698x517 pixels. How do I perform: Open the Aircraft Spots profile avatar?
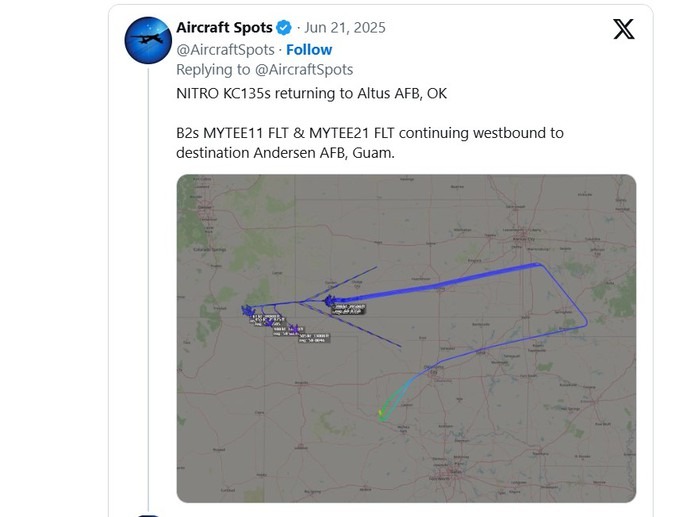pos(148,41)
